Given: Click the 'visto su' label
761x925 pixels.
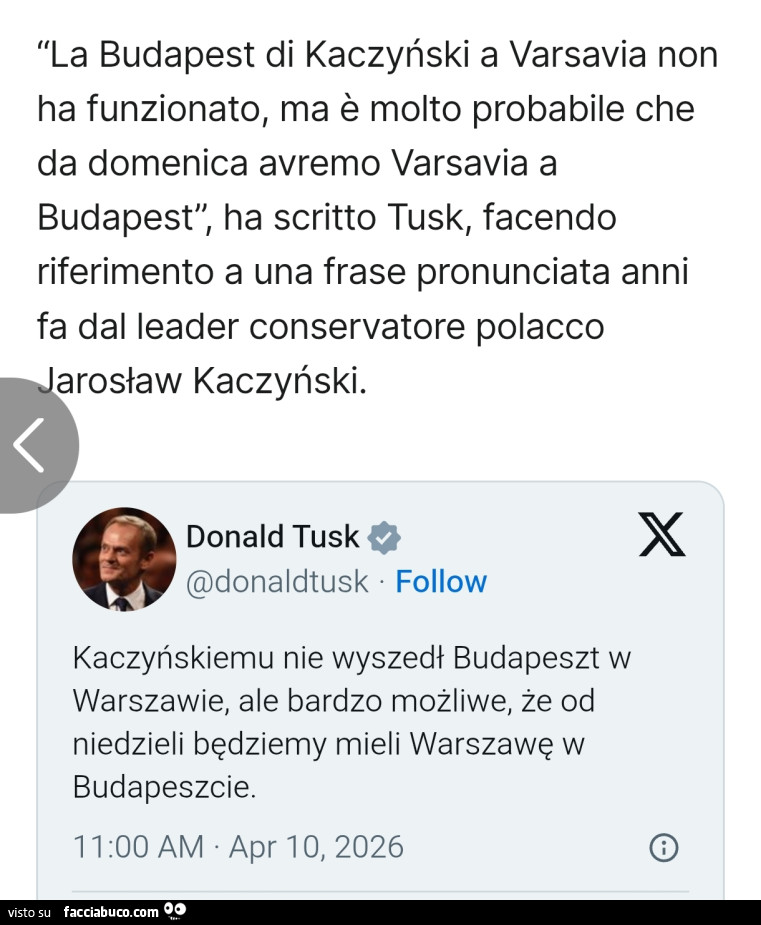Looking at the screenshot, I should pyautogui.click(x=29, y=912).
